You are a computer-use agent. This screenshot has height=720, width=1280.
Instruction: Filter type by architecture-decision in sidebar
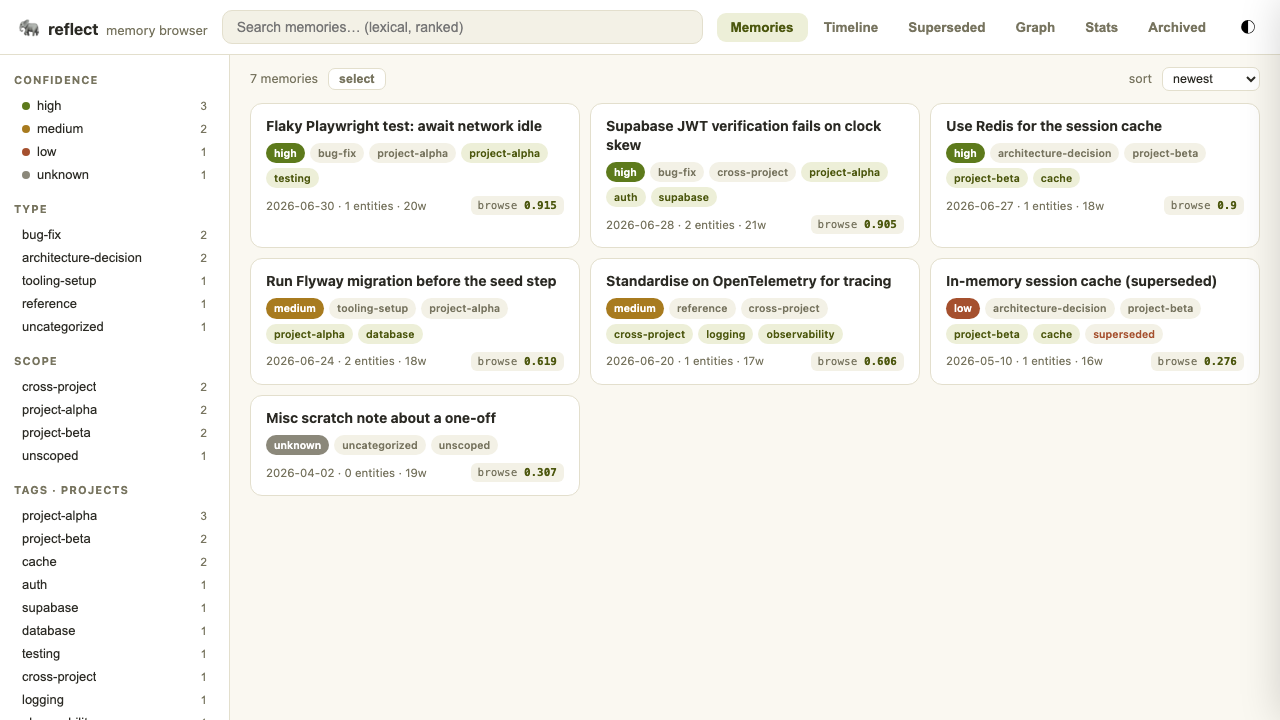pyautogui.click(x=114, y=258)
